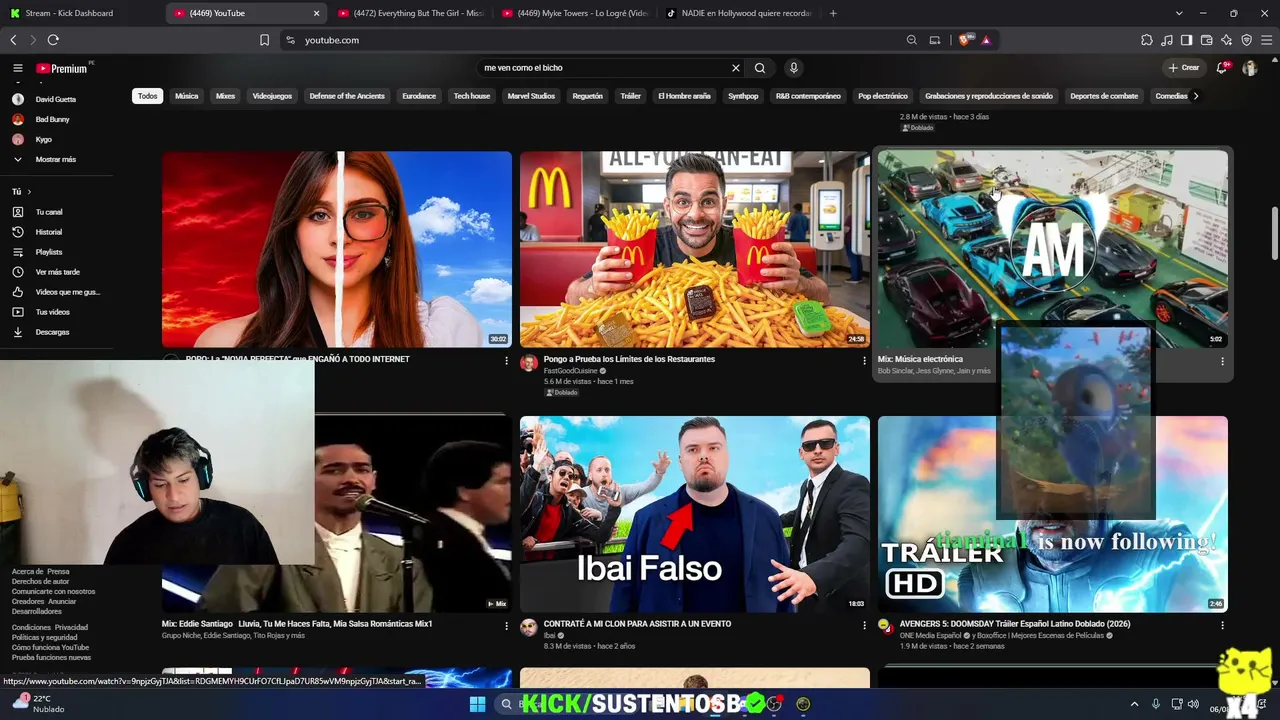Open the browser main menu
1280x720 pixels.
[1267, 40]
